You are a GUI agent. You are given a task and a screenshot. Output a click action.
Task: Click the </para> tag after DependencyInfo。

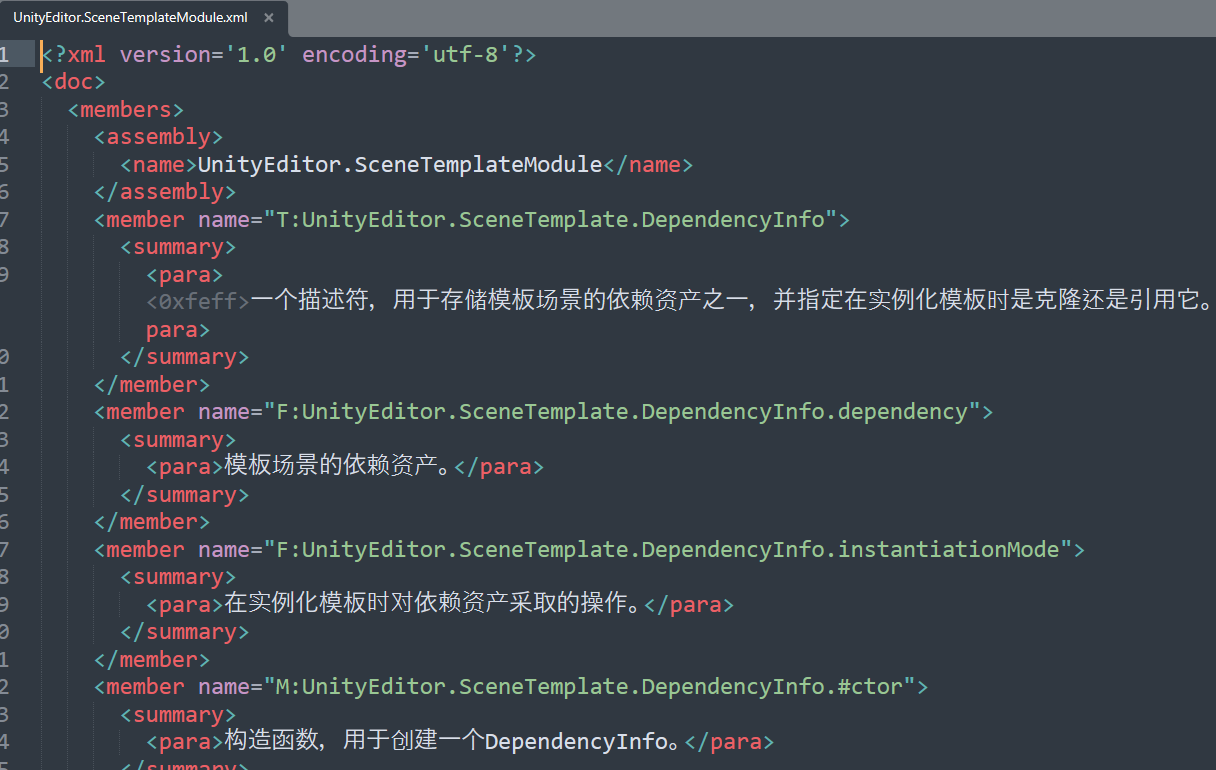(x=730, y=741)
